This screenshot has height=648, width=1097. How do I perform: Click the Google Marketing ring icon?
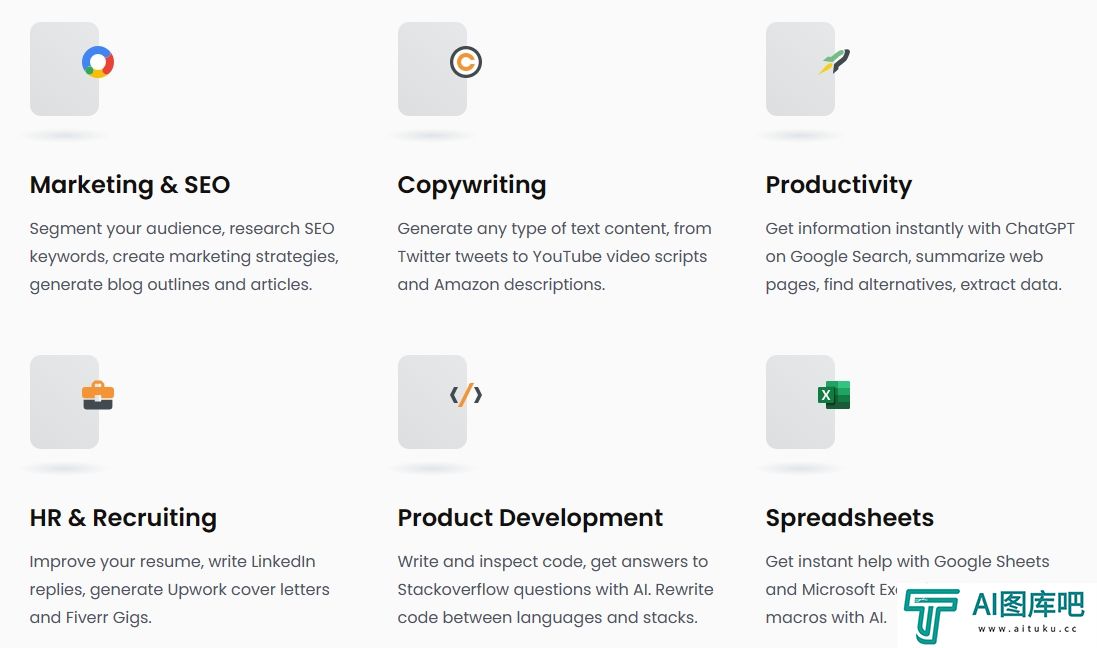[98, 62]
